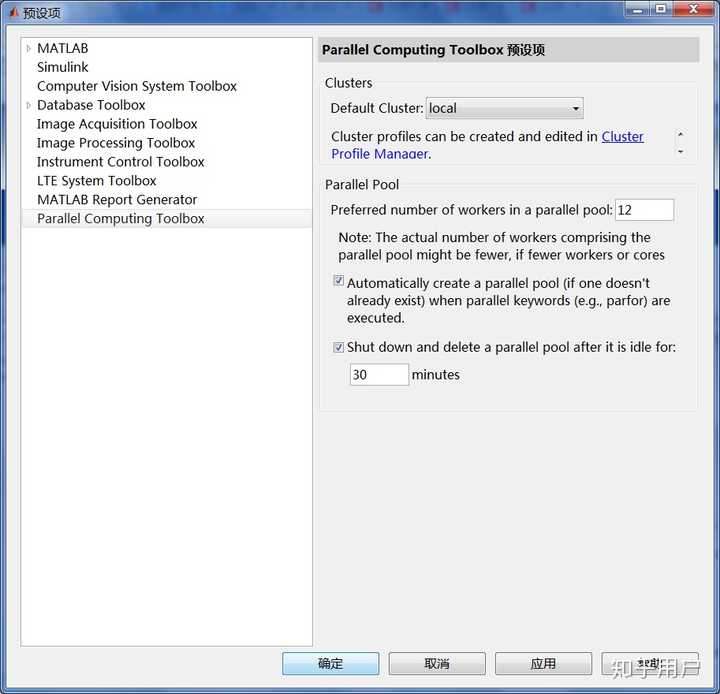720x694 pixels.
Task: Open Computer Vision System Toolbox preferences
Action: tap(137, 86)
